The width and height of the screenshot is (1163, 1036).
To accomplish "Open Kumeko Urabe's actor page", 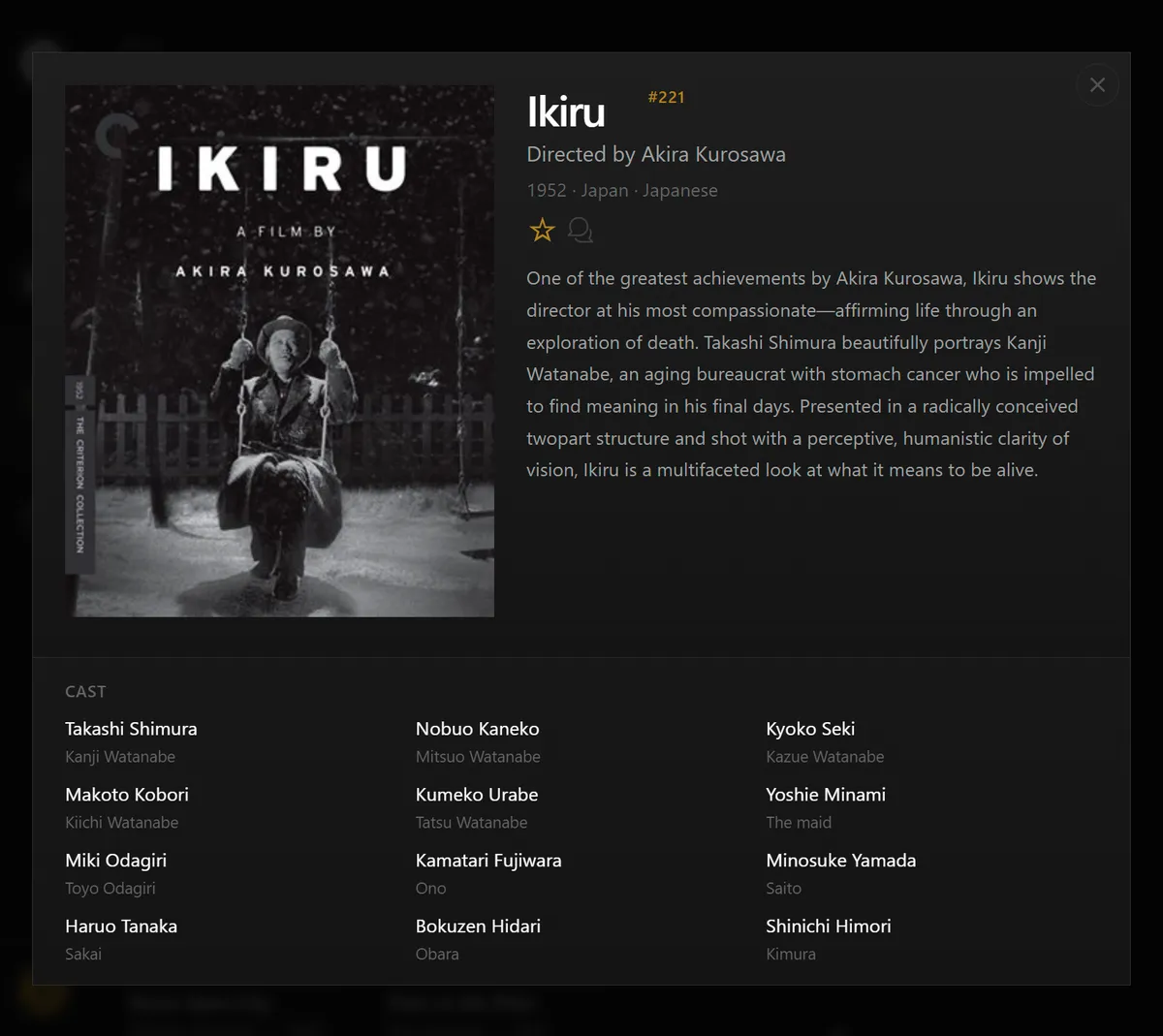I will pos(476,794).
